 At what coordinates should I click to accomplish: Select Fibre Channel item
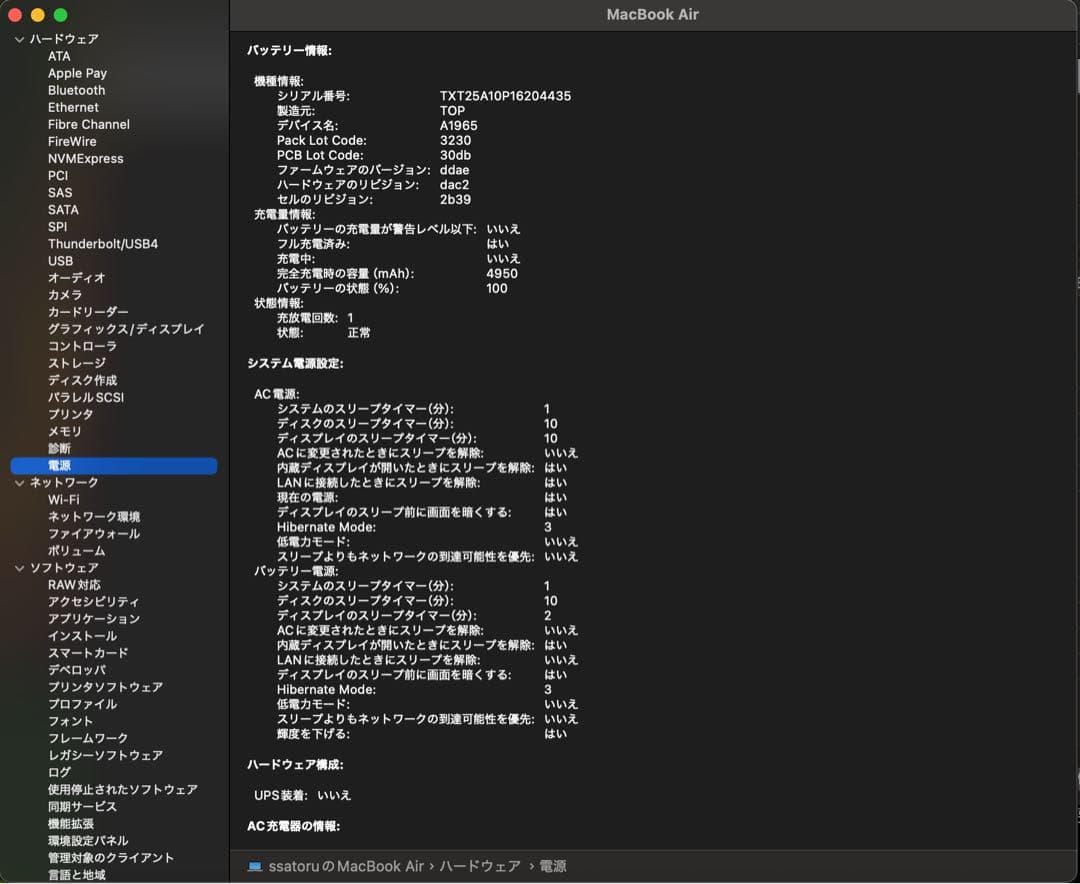tap(89, 125)
